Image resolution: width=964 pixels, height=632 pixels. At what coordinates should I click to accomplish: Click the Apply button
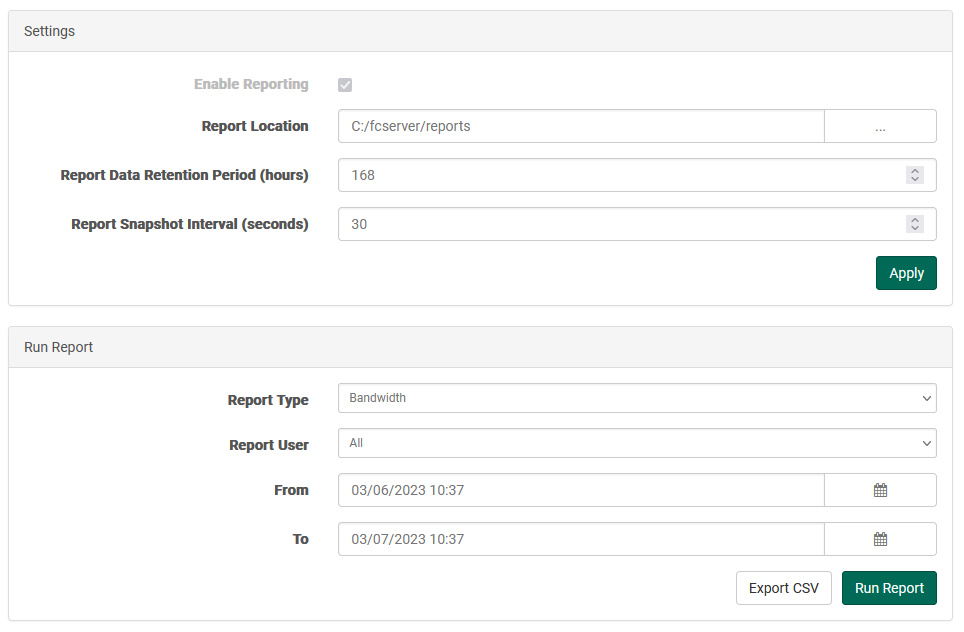[906, 273]
